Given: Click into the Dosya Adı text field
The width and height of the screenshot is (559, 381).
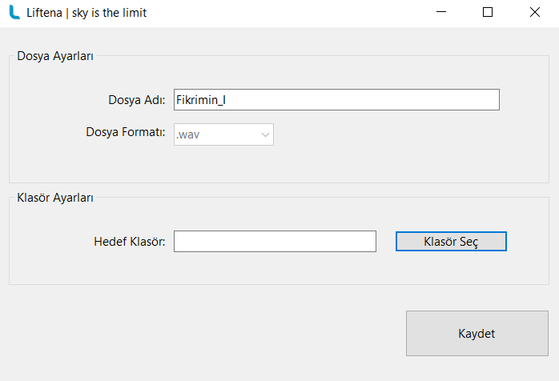Looking at the screenshot, I should pyautogui.click(x=337, y=100).
